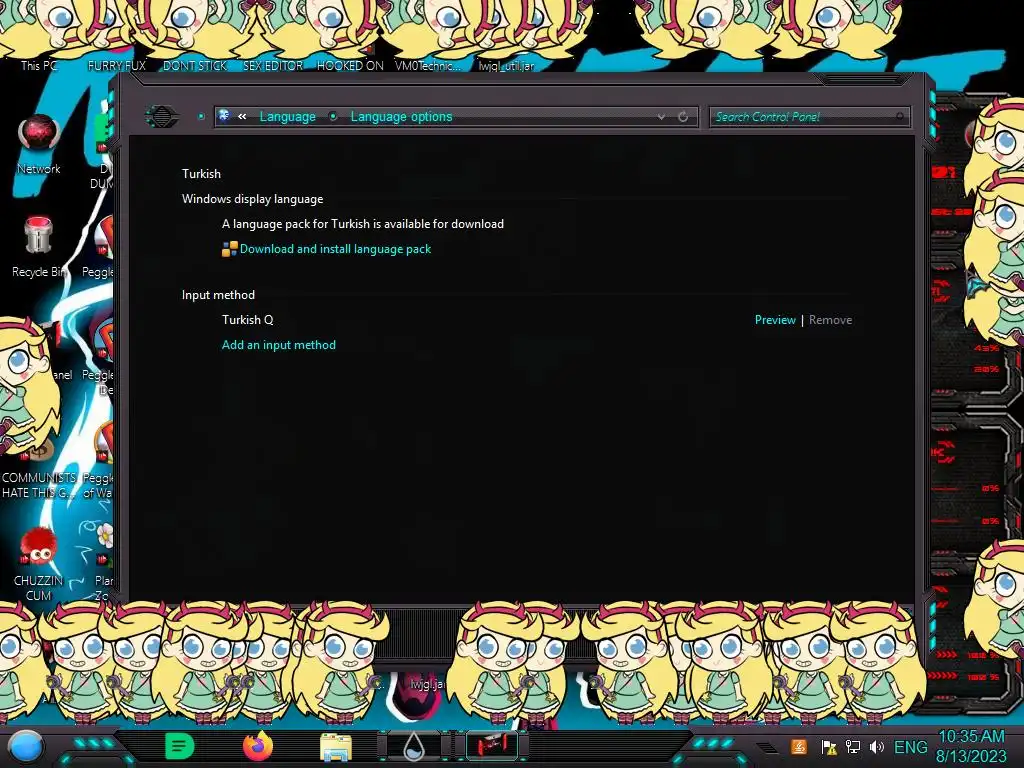Click Download and install language pack

coord(335,249)
